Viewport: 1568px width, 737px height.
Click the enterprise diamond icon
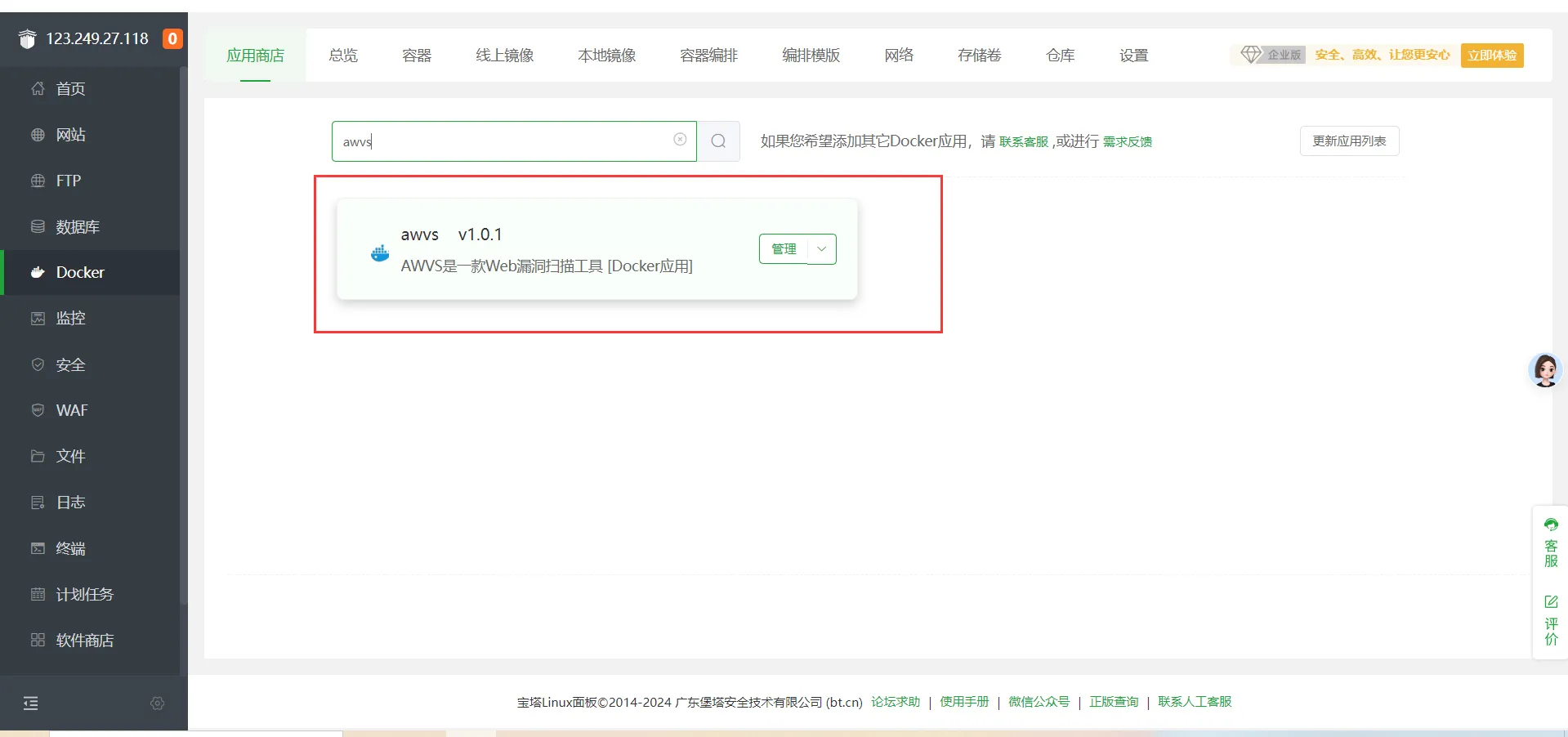[x=1251, y=55]
